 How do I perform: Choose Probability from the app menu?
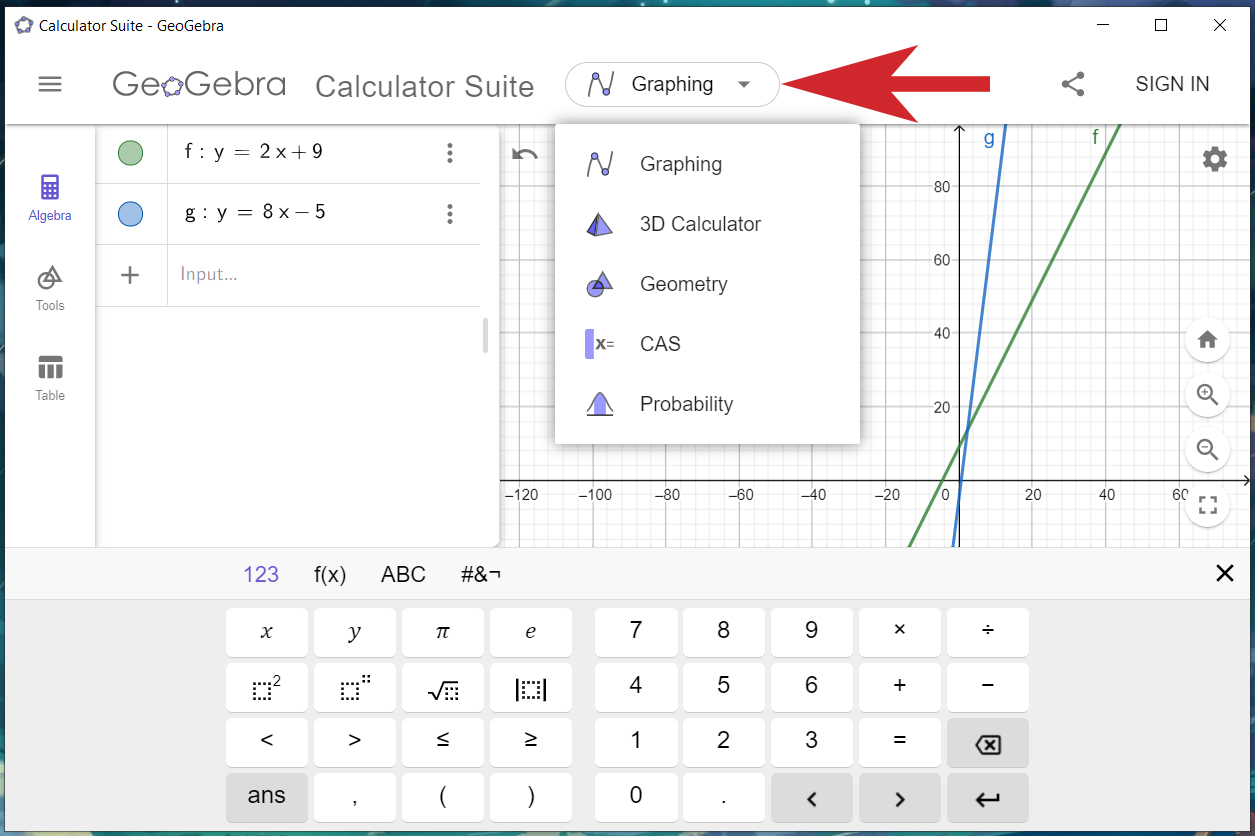707,404
